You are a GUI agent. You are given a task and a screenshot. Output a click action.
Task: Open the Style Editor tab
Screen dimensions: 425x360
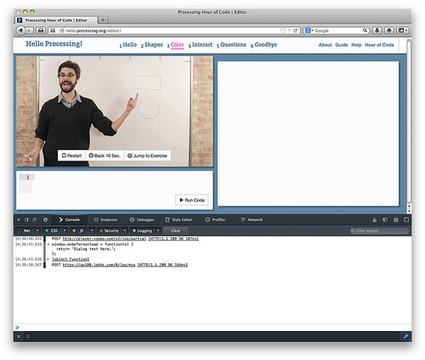179,220
